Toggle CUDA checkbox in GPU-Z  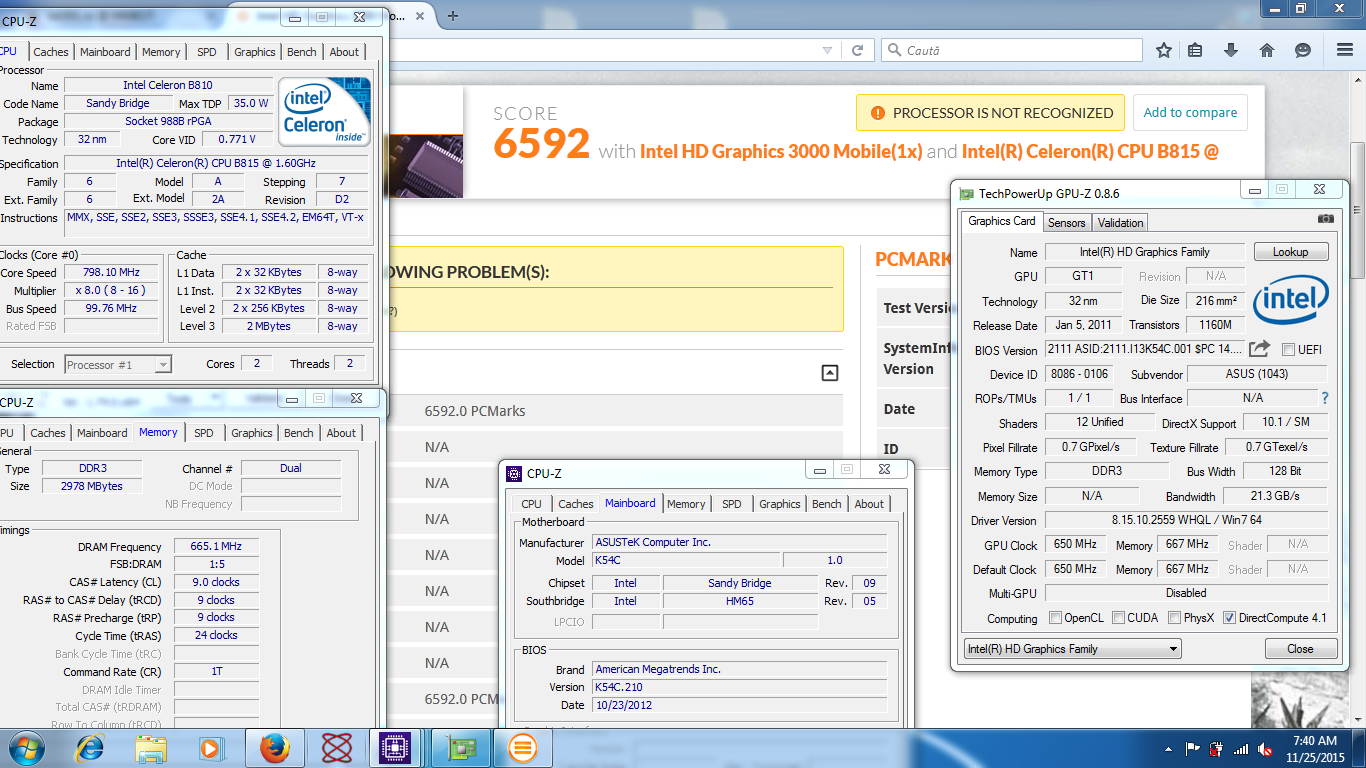pos(1119,618)
